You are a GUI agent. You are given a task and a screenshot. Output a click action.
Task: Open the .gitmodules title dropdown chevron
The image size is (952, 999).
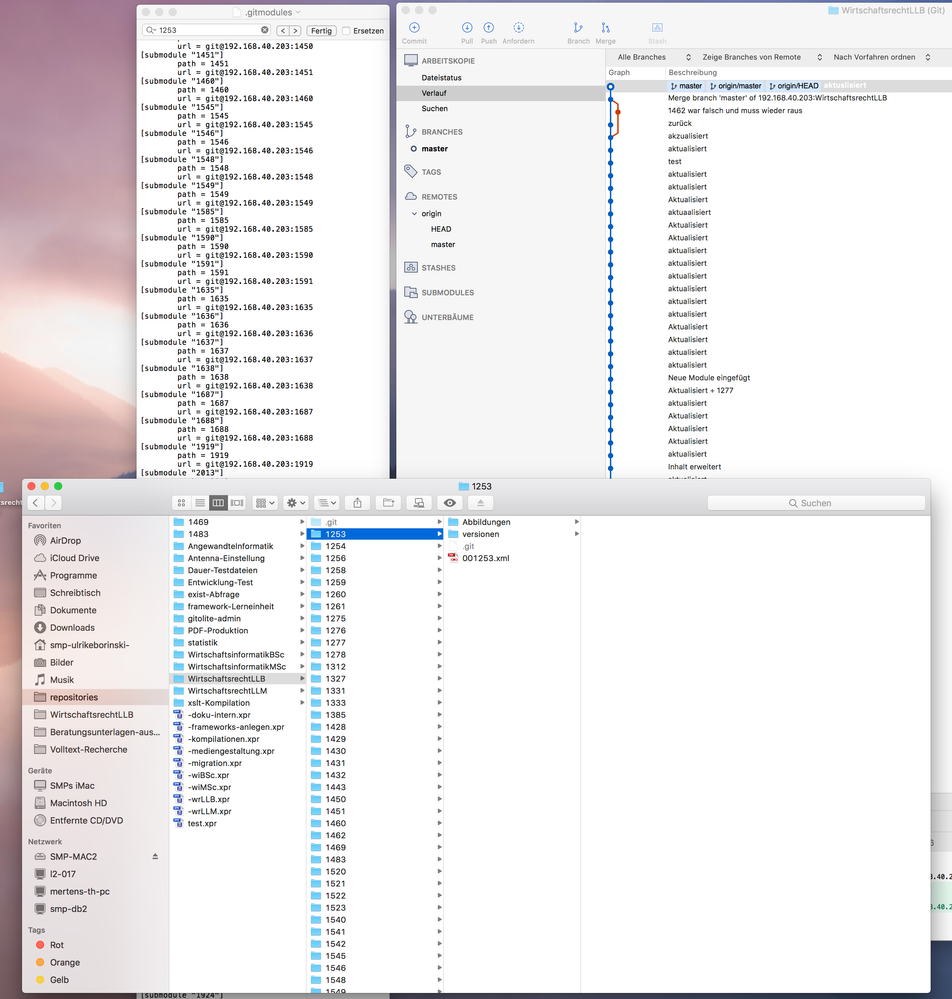click(298, 12)
